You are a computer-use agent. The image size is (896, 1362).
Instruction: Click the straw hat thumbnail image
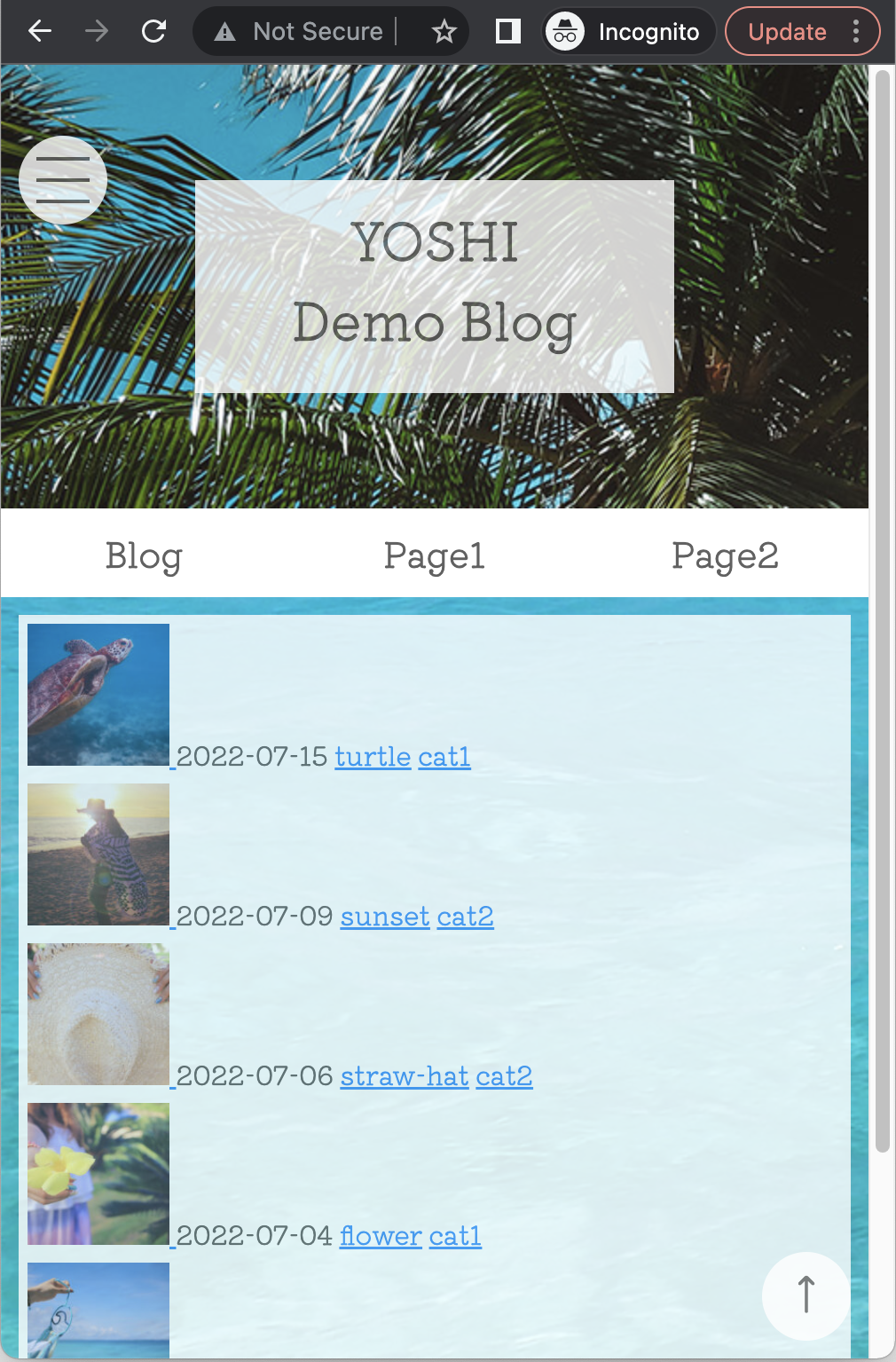(x=98, y=1014)
